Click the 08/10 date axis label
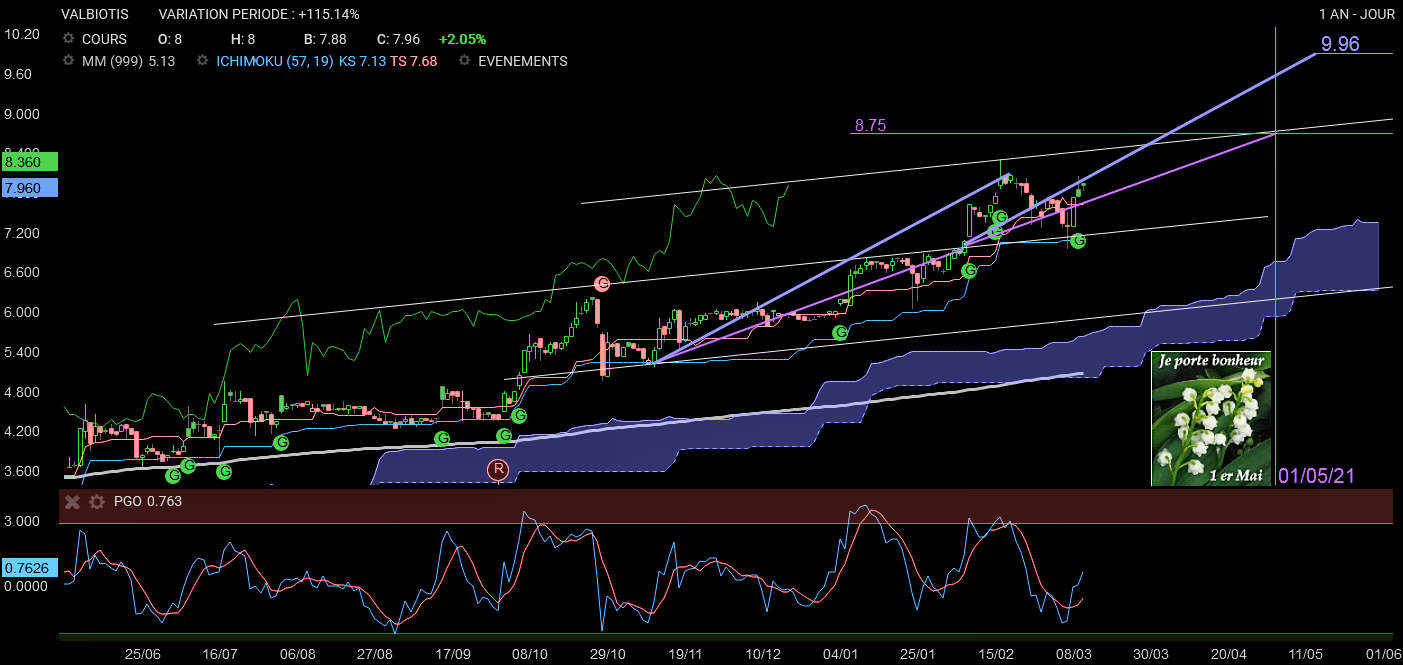The height and width of the screenshot is (665, 1403). tap(531, 654)
